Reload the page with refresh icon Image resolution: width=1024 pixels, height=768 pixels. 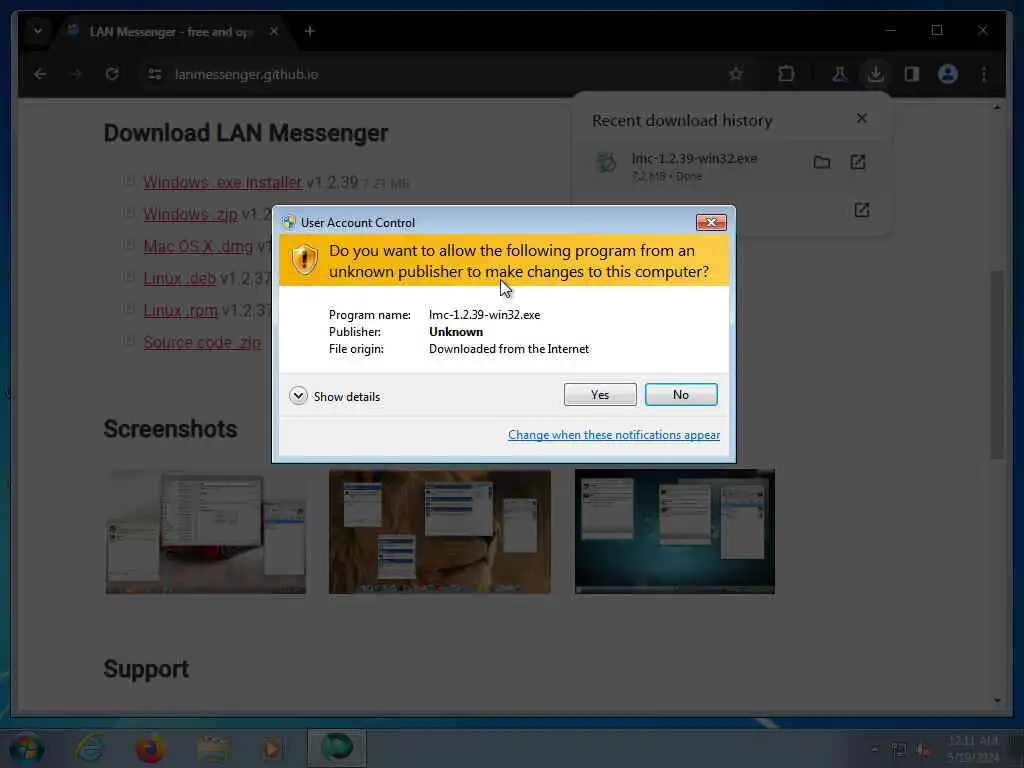pyautogui.click(x=112, y=74)
